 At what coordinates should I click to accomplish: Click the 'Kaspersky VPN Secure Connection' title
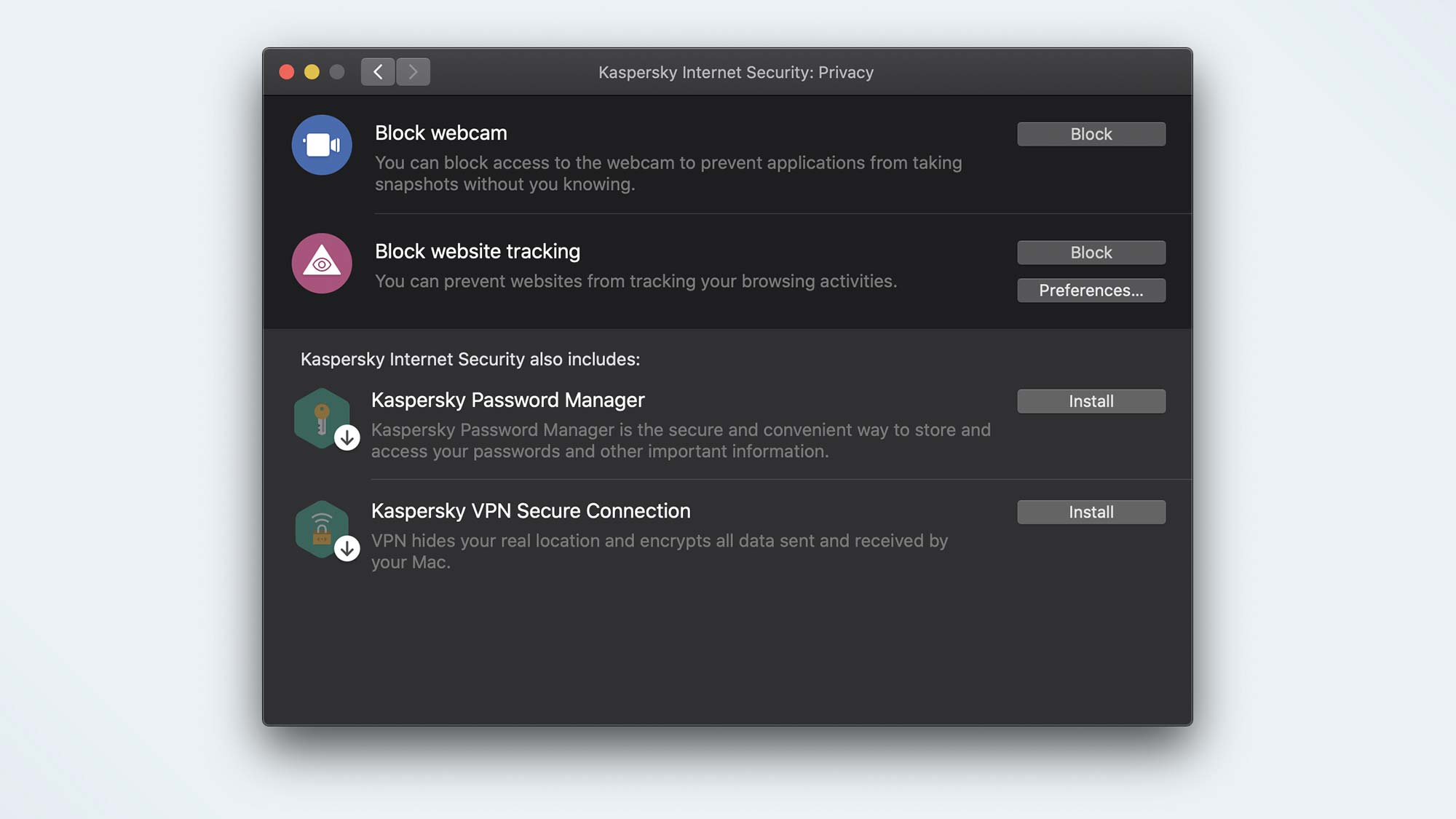531,511
